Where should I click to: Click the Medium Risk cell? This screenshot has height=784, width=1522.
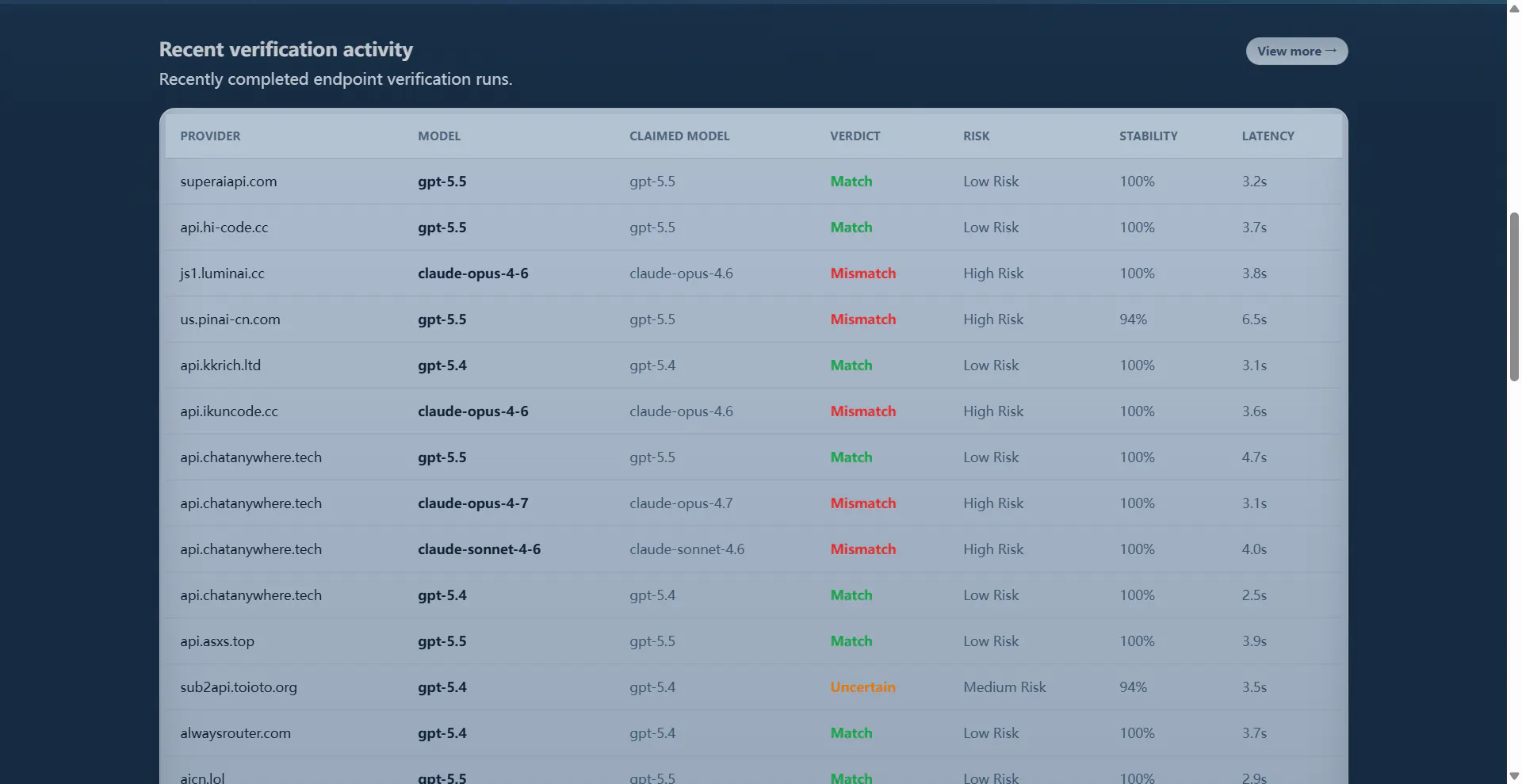[x=1004, y=687]
